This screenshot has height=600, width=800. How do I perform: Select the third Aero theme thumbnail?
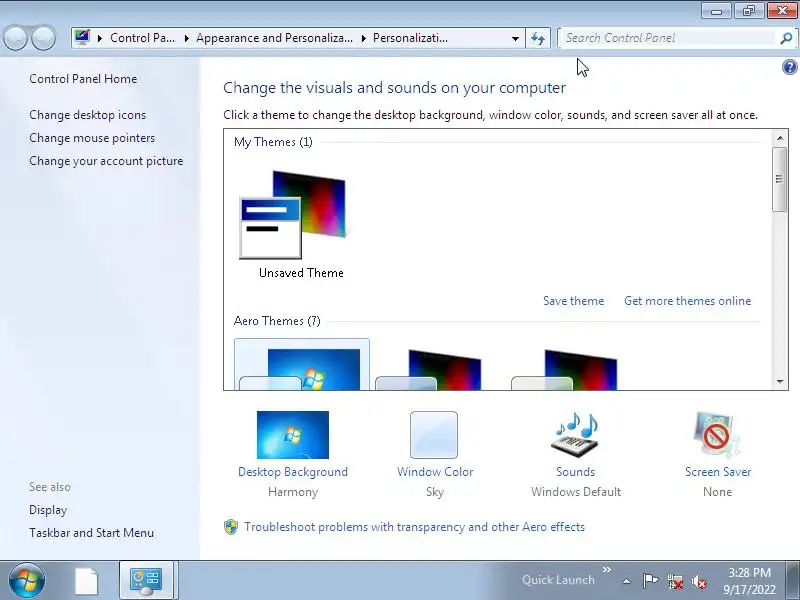tap(564, 369)
